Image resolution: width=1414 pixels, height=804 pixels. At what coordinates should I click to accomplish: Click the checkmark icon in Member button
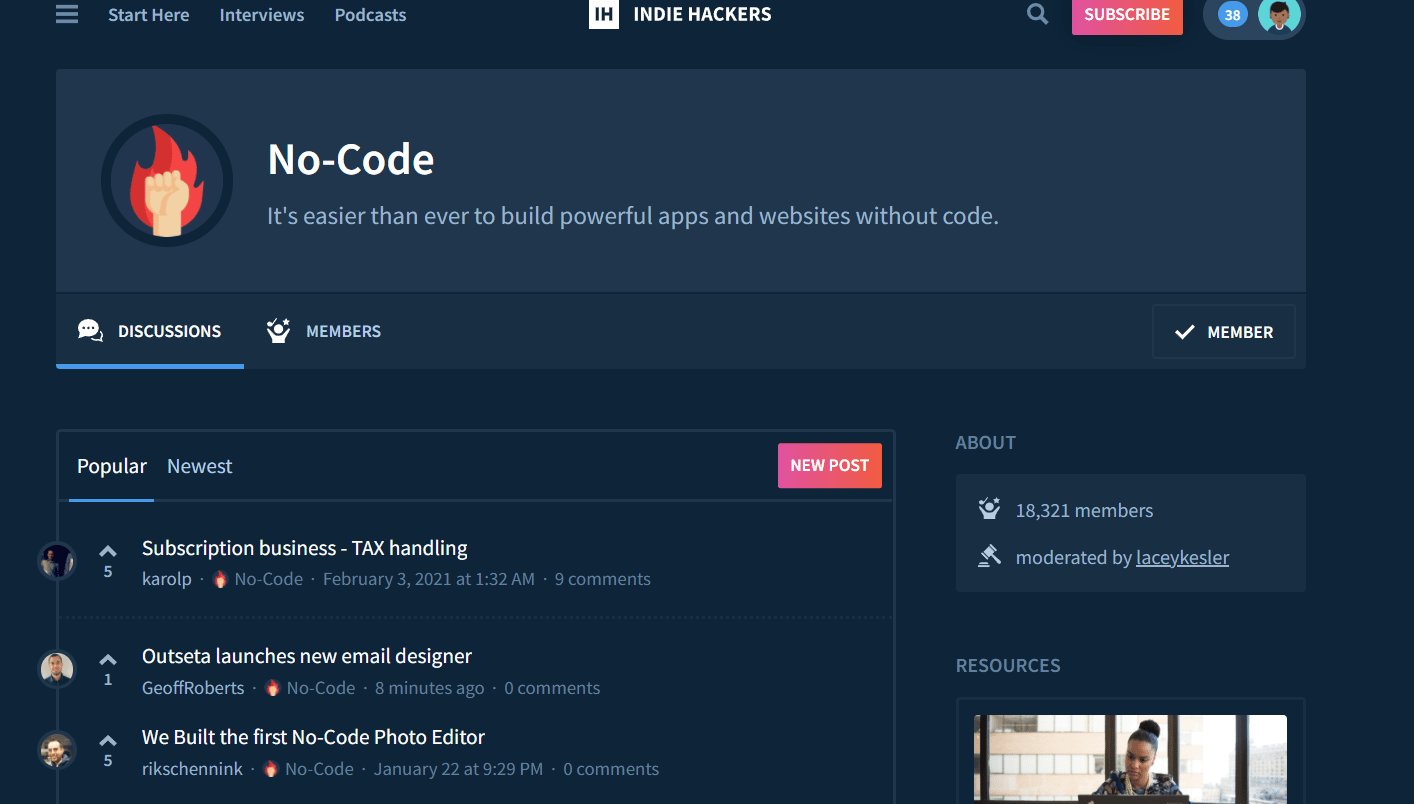tap(1185, 332)
